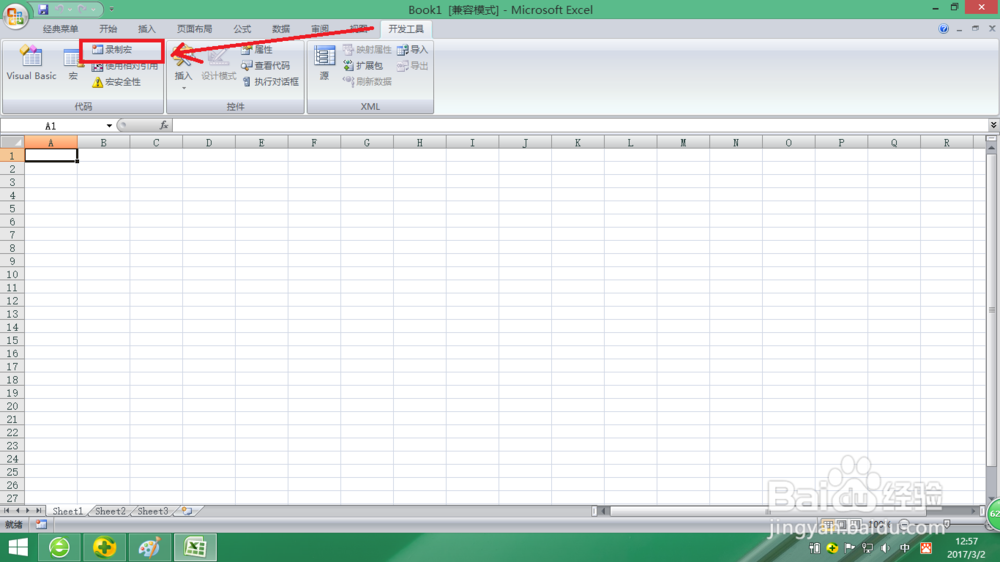Open control 属性 properties
This screenshot has width=1000, height=562.
(257, 50)
